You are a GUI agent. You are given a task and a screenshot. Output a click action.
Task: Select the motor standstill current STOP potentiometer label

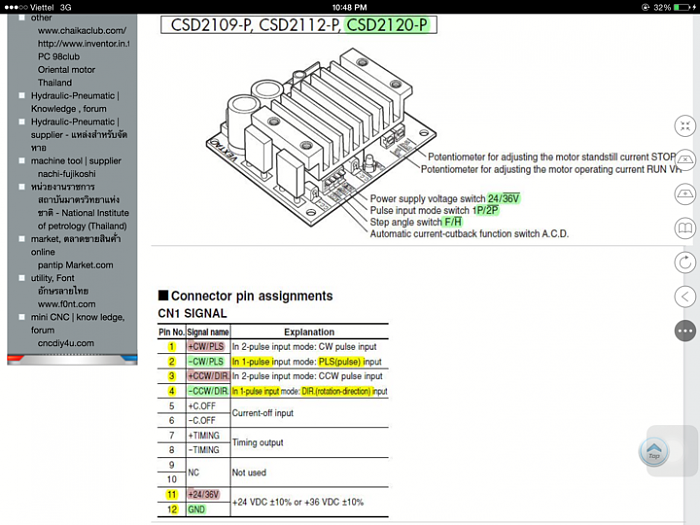tap(552, 157)
